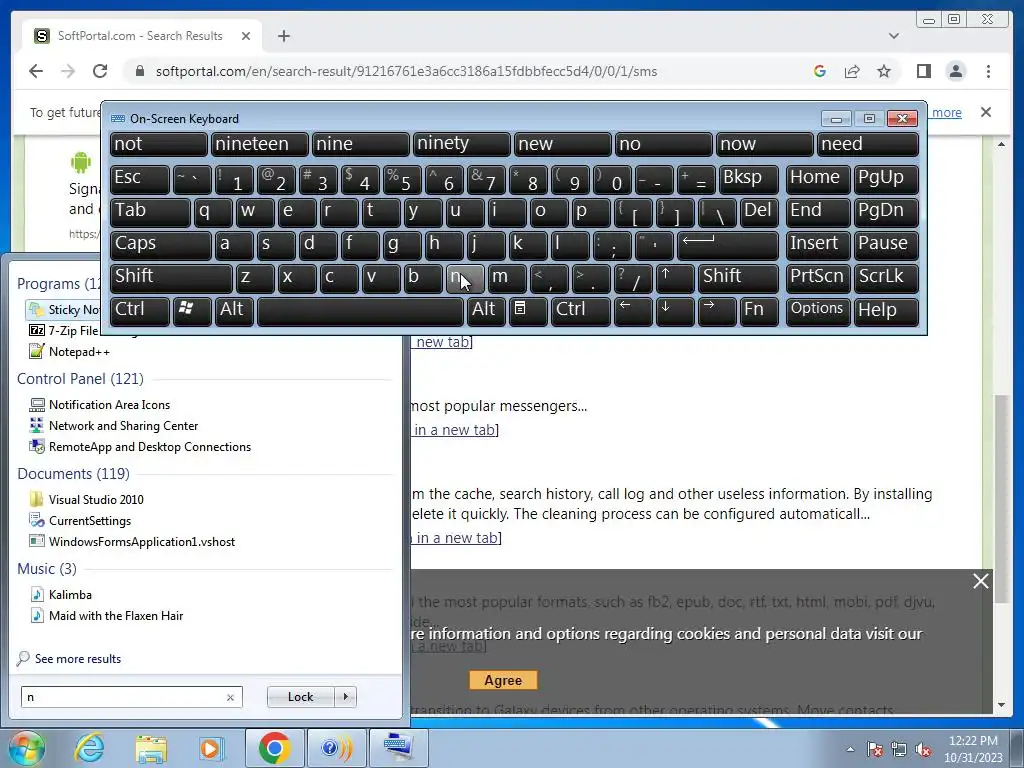1024x768 pixels.
Task: Switch to Chrome on the taskbar
Action: (x=274, y=748)
